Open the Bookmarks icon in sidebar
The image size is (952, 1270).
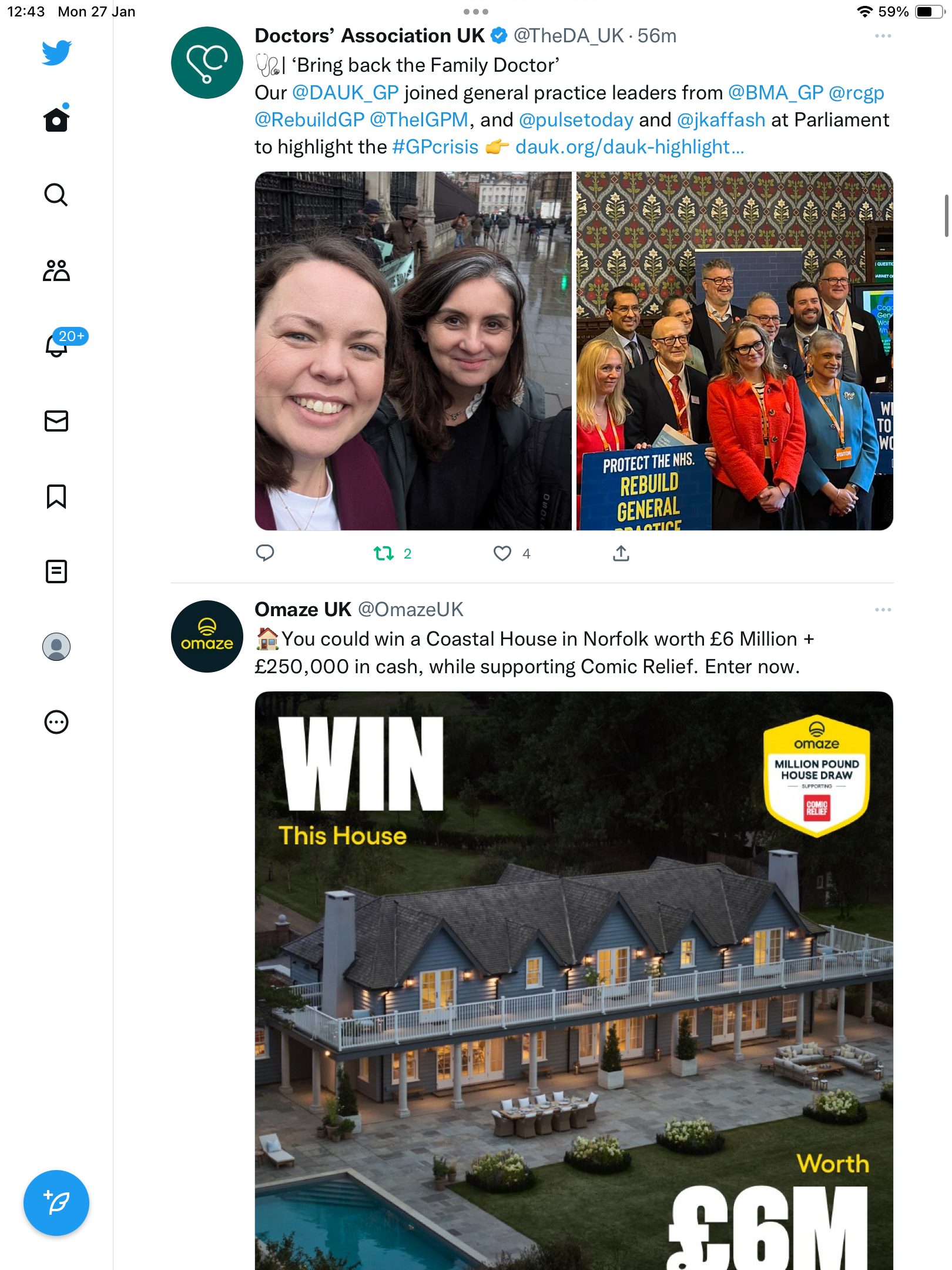[56, 496]
